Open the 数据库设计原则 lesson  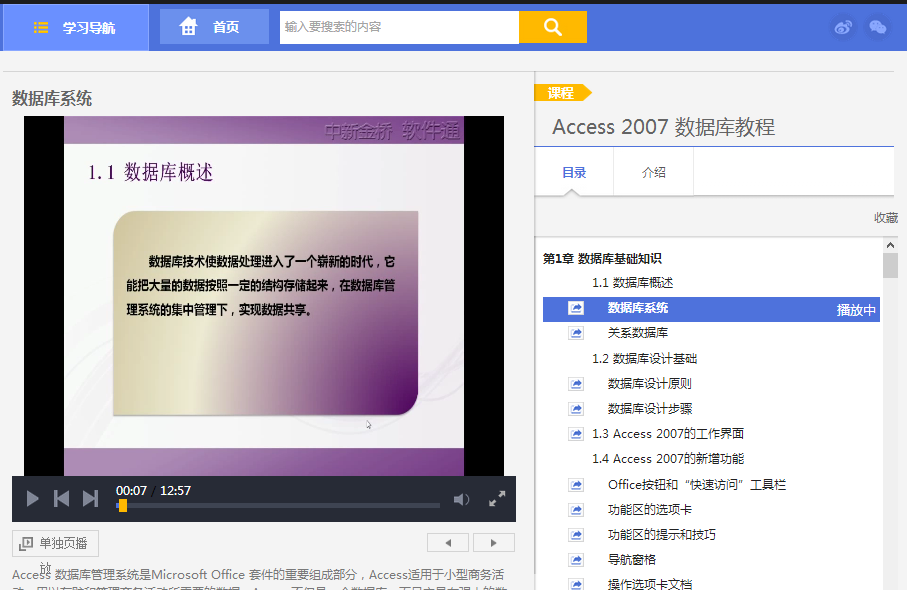coord(649,384)
